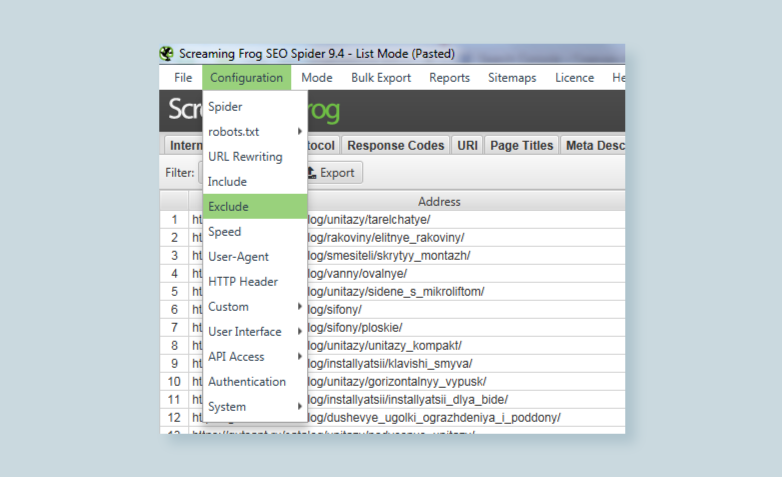Screen dimensions: 782x477
Task: Expand the API Access submenu
Action: [255, 356]
